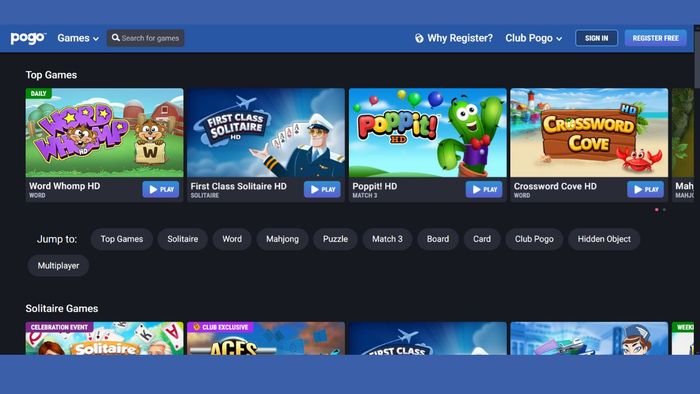Open the First Class Solitaire HD thumbnail

(266, 133)
